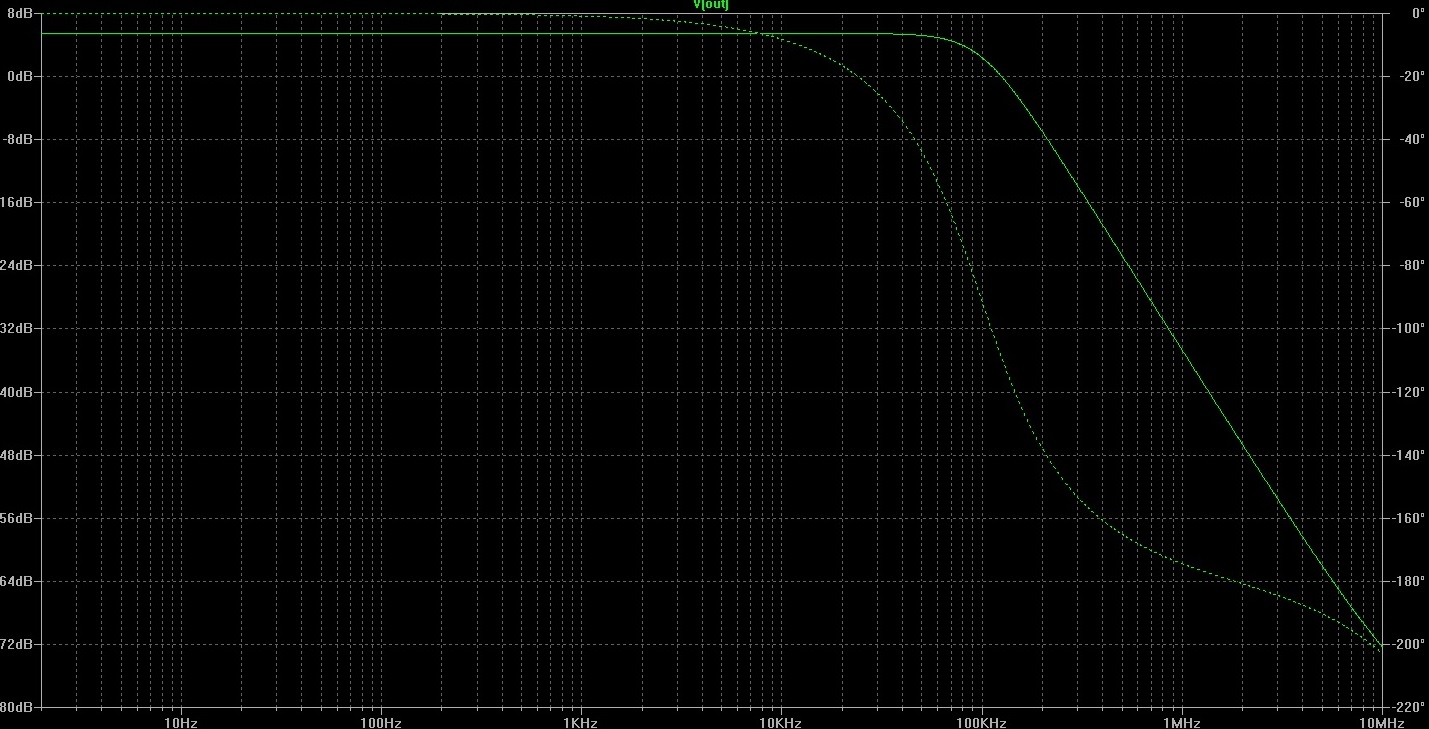Image resolution: width=1429 pixels, height=729 pixels.
Task: Click the -72dB label on left axis
Action: pos(18,644)
